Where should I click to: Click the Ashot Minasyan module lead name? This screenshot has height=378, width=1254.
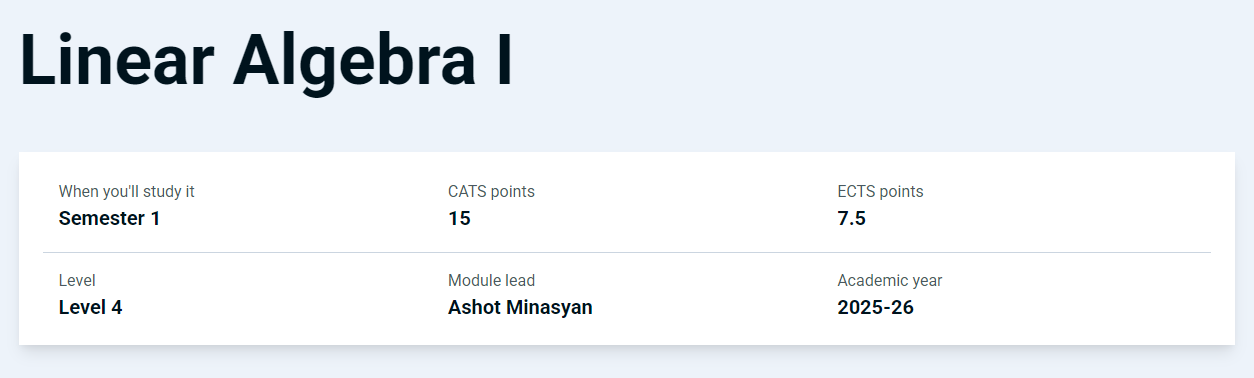[x=520, y=307]
